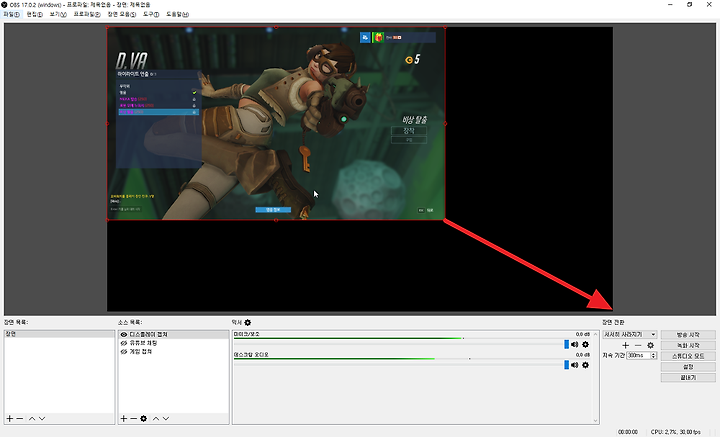The width and height of the screenshot is (720, 437).
Task: Click CPU and fps status text
Action: [675, 432]
